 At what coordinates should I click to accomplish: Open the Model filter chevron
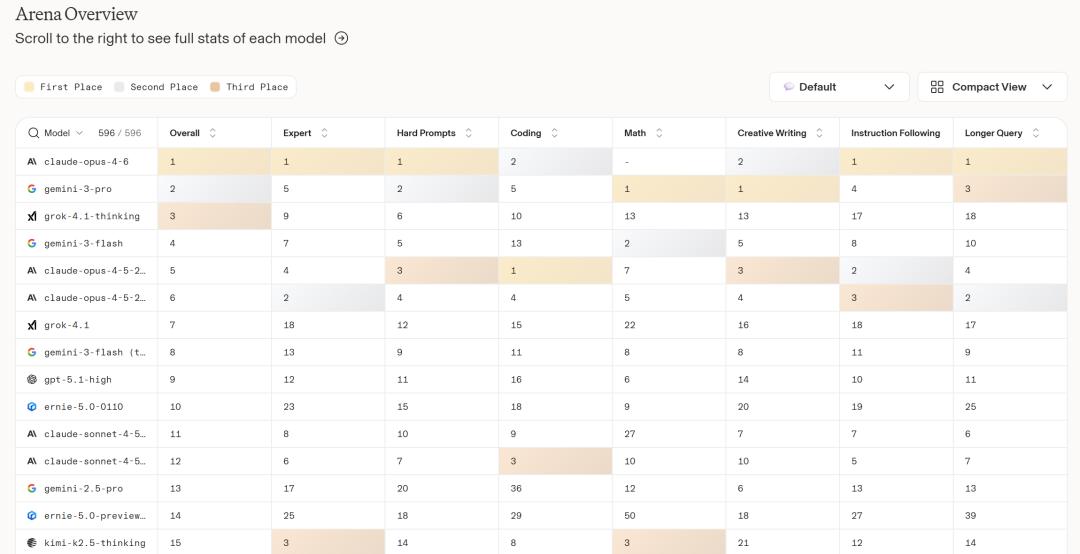pyautogui.click(x=80, y=133)
